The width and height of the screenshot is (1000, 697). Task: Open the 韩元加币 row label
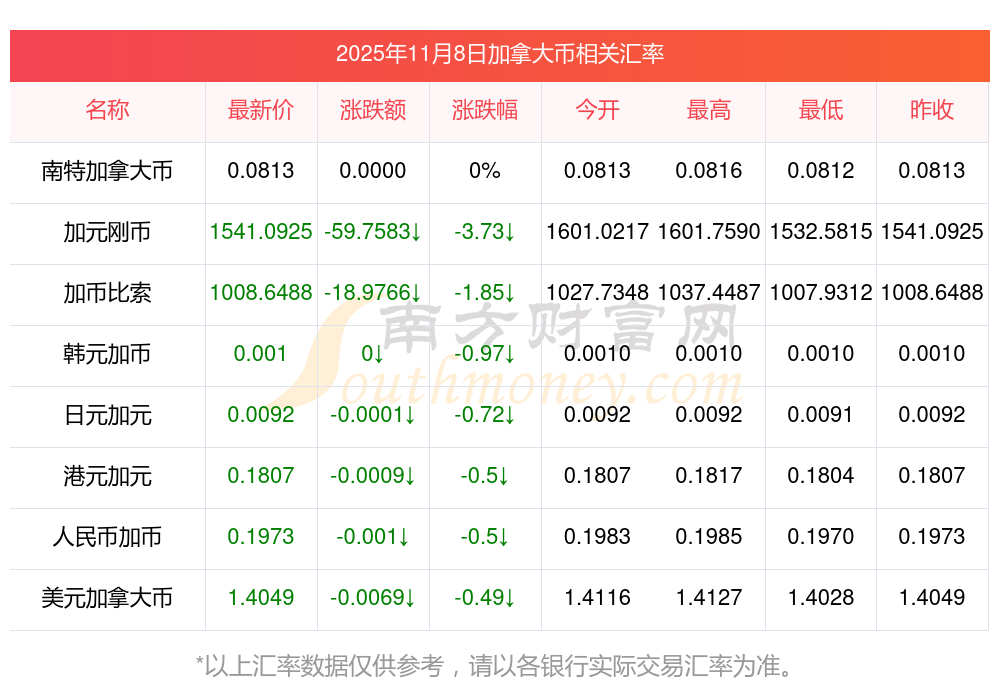point(107,354)
